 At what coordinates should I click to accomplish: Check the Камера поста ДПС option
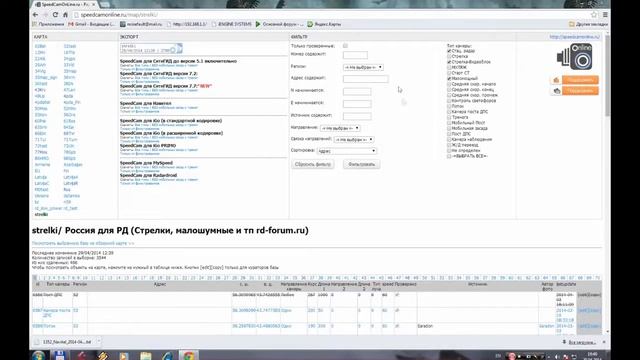[449, 111]
